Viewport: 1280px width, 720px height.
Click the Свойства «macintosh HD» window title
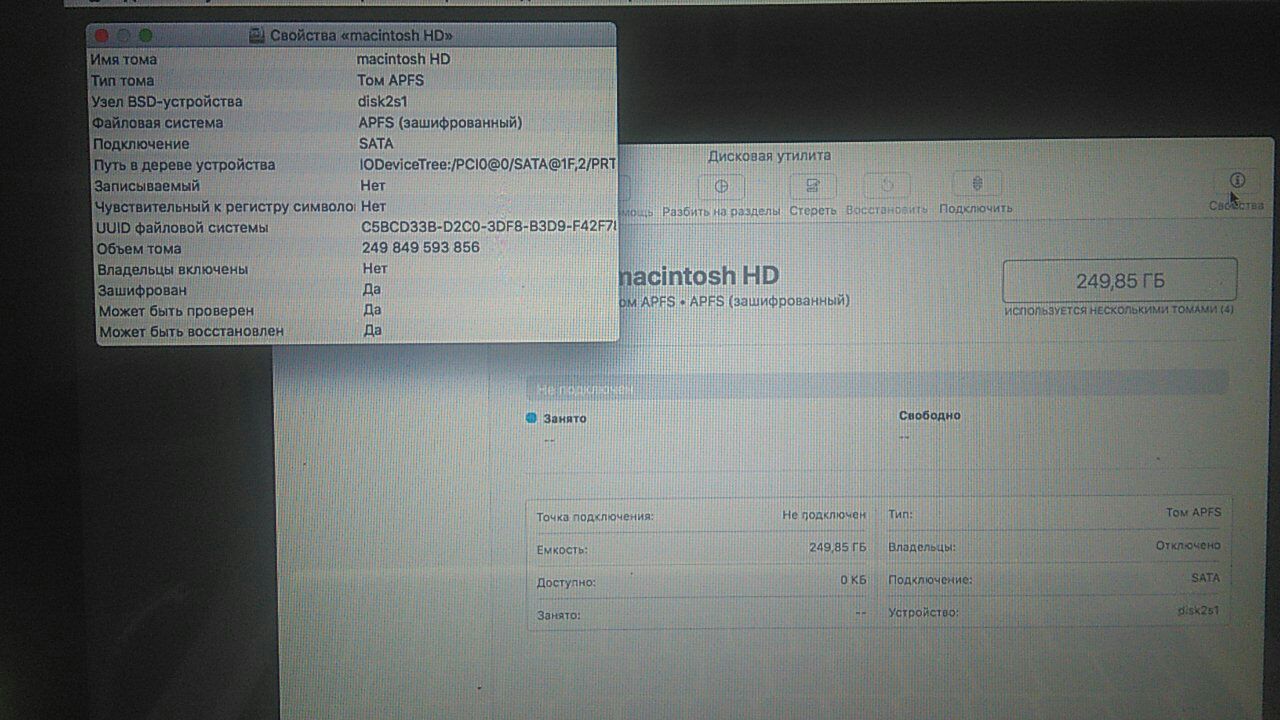click(x=361, y=35)
